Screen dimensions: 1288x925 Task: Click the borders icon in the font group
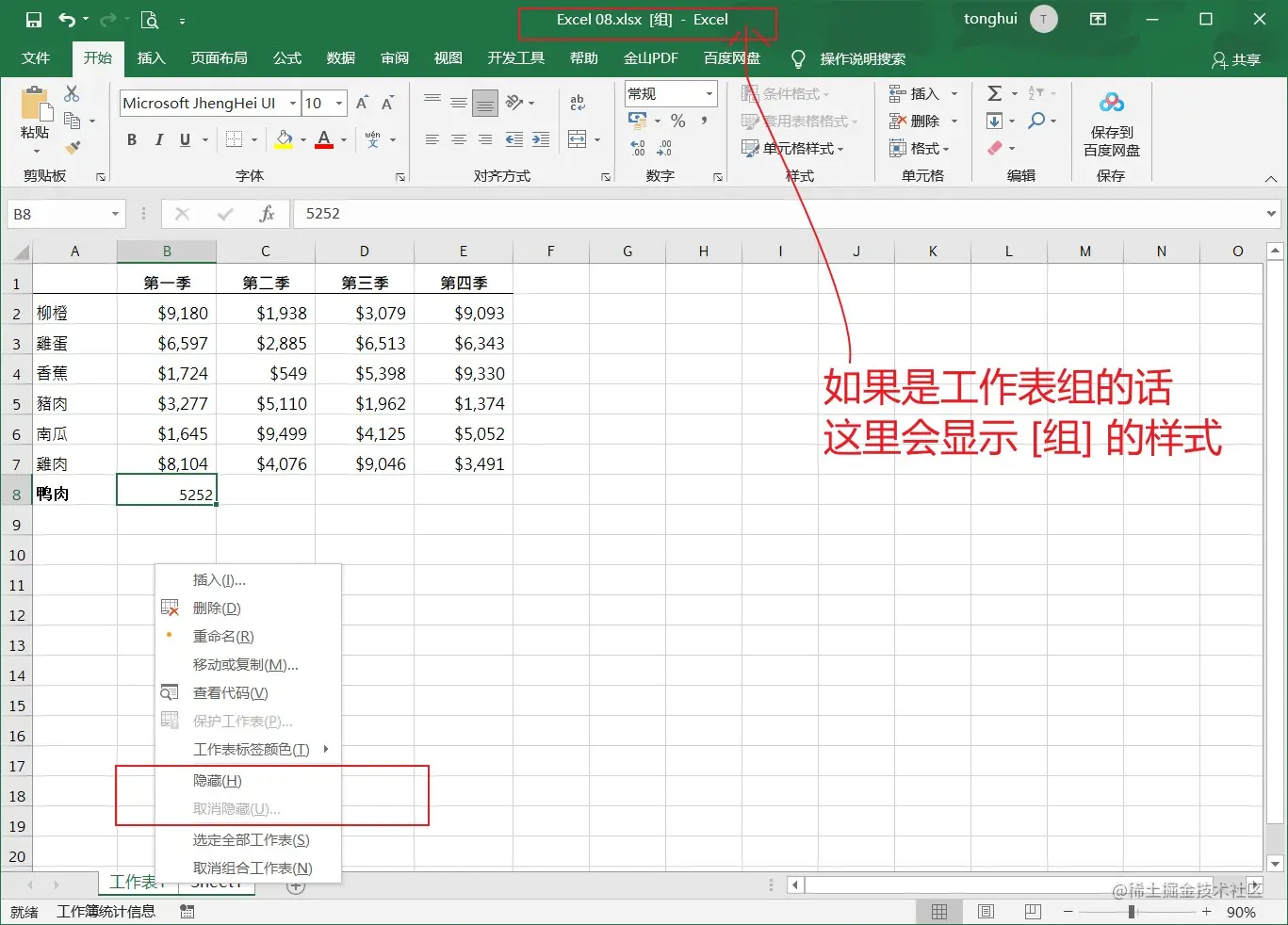click(x=235, y=139)
